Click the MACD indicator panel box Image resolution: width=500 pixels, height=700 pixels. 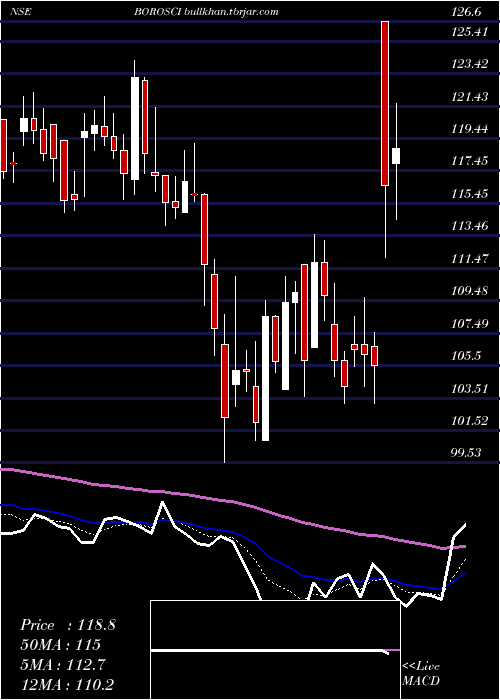coord(275,650)
